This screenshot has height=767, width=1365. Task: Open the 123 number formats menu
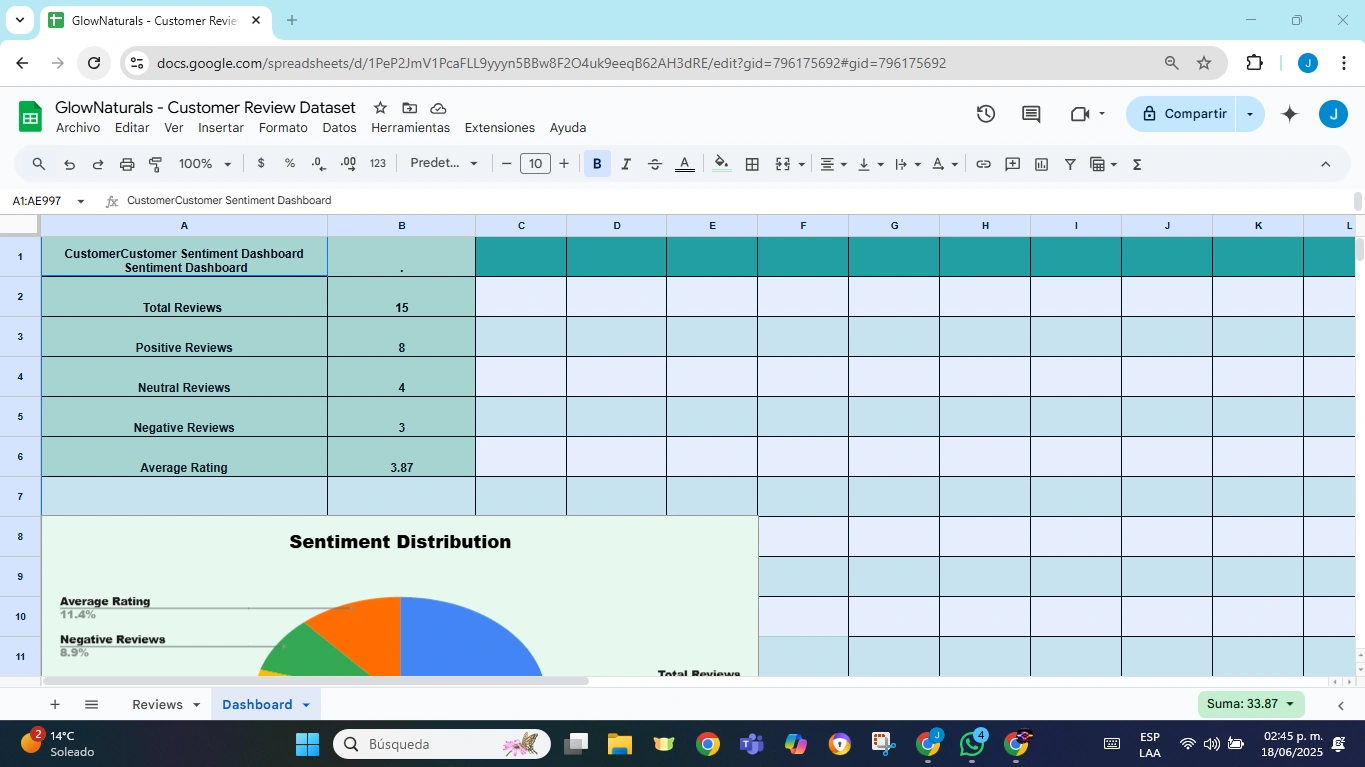tap(378, 164)
